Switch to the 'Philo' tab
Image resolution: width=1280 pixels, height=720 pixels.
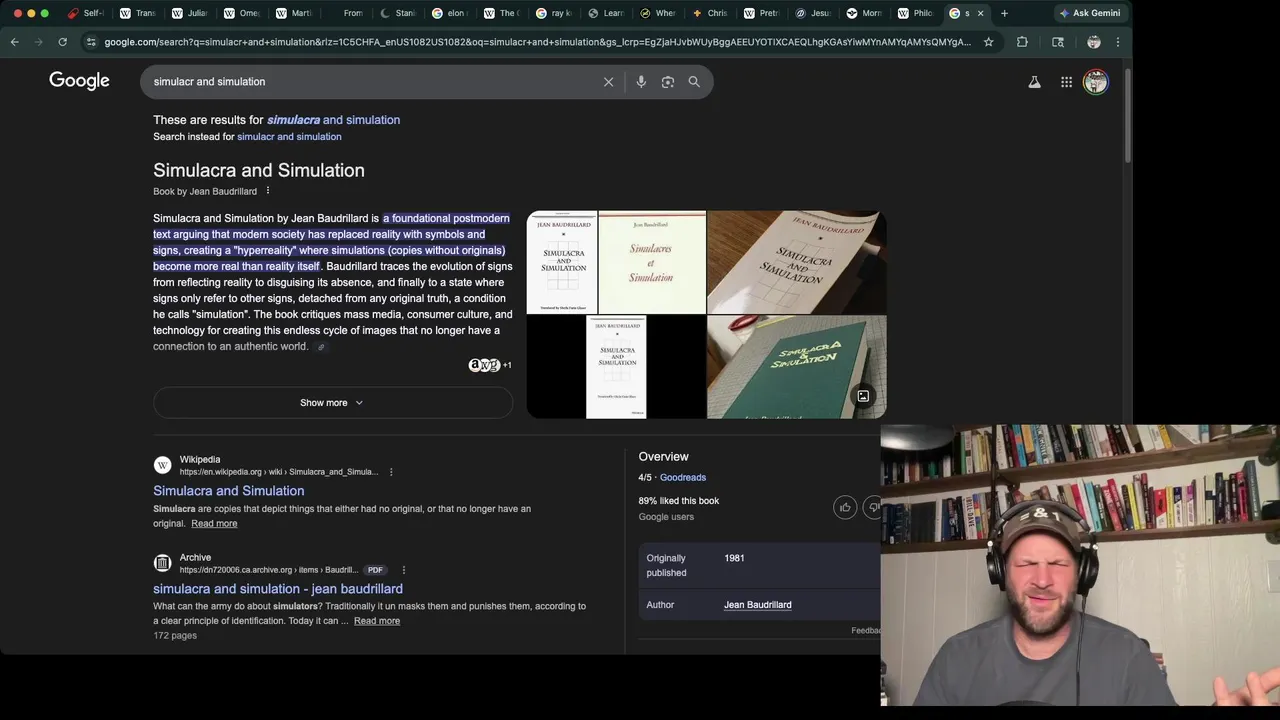pos(915,13)
